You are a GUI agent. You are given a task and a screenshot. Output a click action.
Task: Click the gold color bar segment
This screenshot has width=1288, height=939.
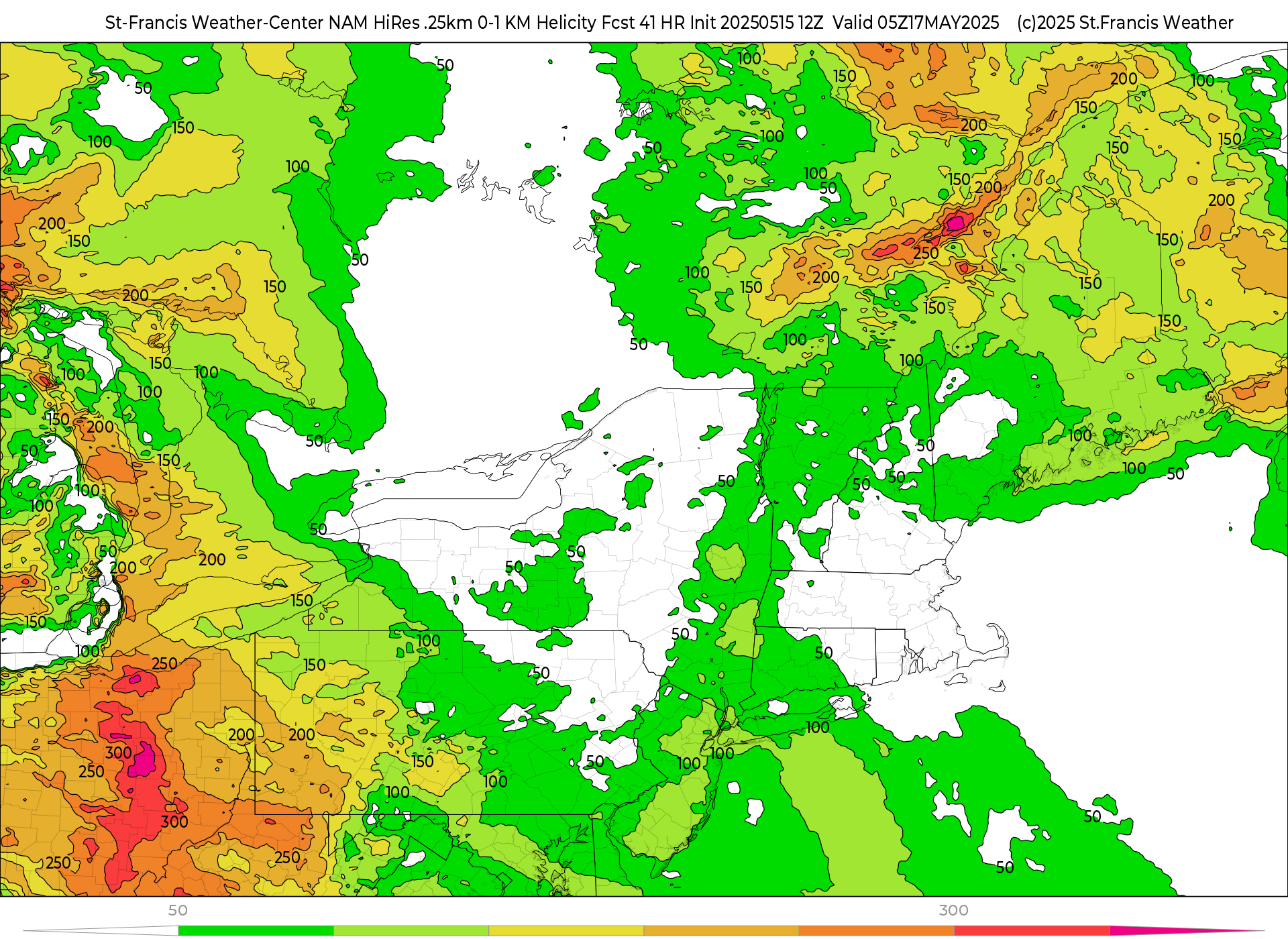click(721, 931)
